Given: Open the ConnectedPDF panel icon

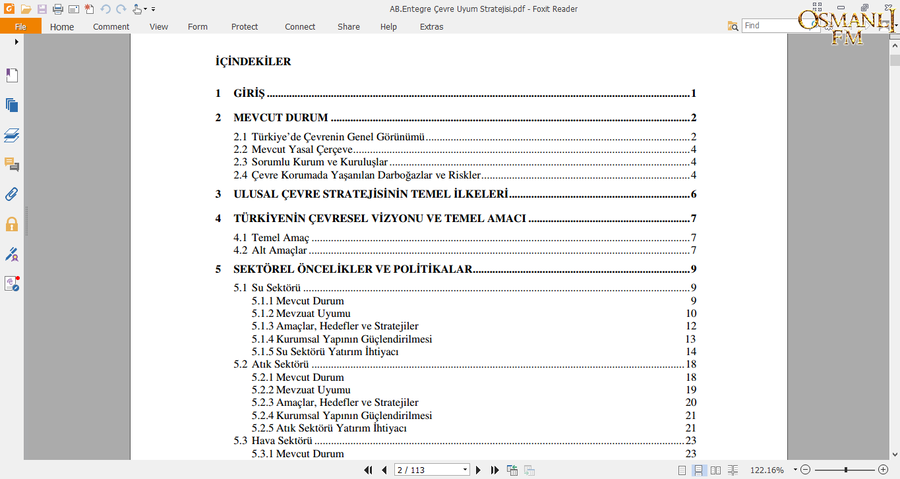Looking at the screenshot, I should pyautogui.click(x=11, y=283).
